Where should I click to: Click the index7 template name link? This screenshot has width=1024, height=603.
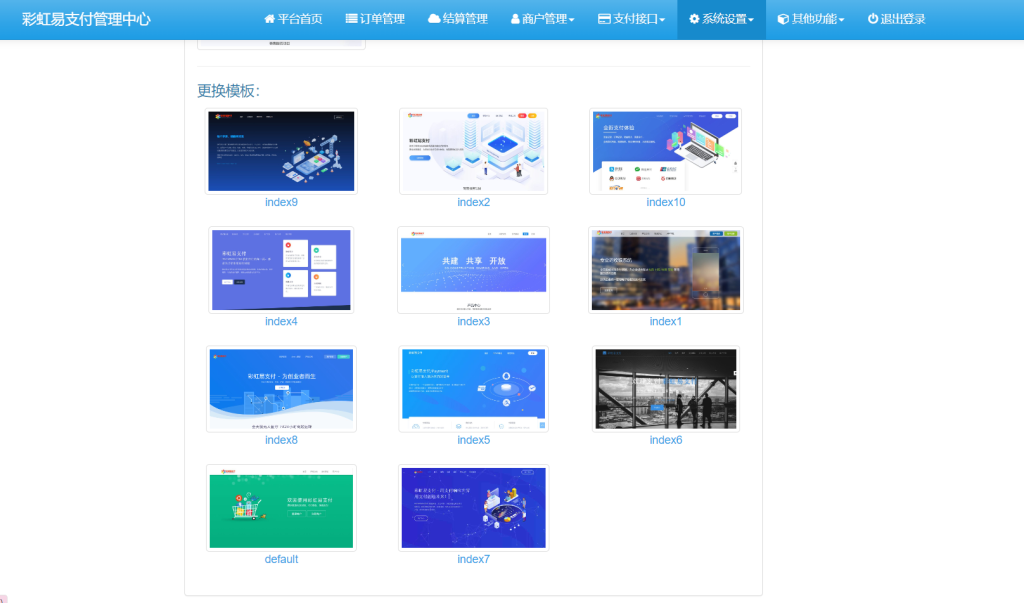pyautogui.click(x=473, y=559)
